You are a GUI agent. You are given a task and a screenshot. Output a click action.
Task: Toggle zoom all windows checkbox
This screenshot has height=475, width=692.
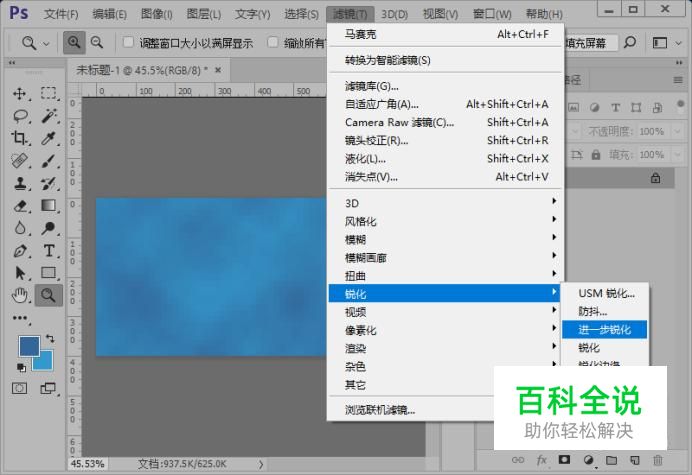273,42
